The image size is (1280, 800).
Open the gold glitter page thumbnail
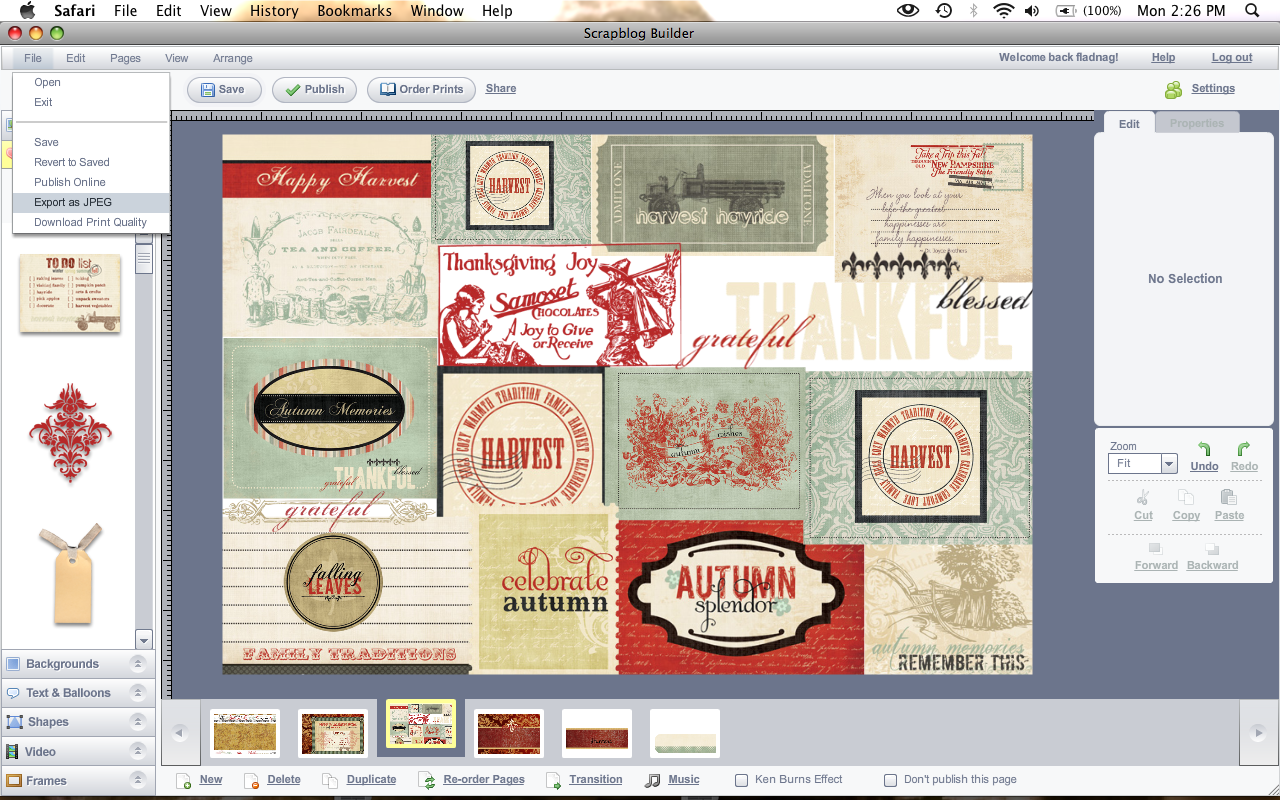coord(245,734)
